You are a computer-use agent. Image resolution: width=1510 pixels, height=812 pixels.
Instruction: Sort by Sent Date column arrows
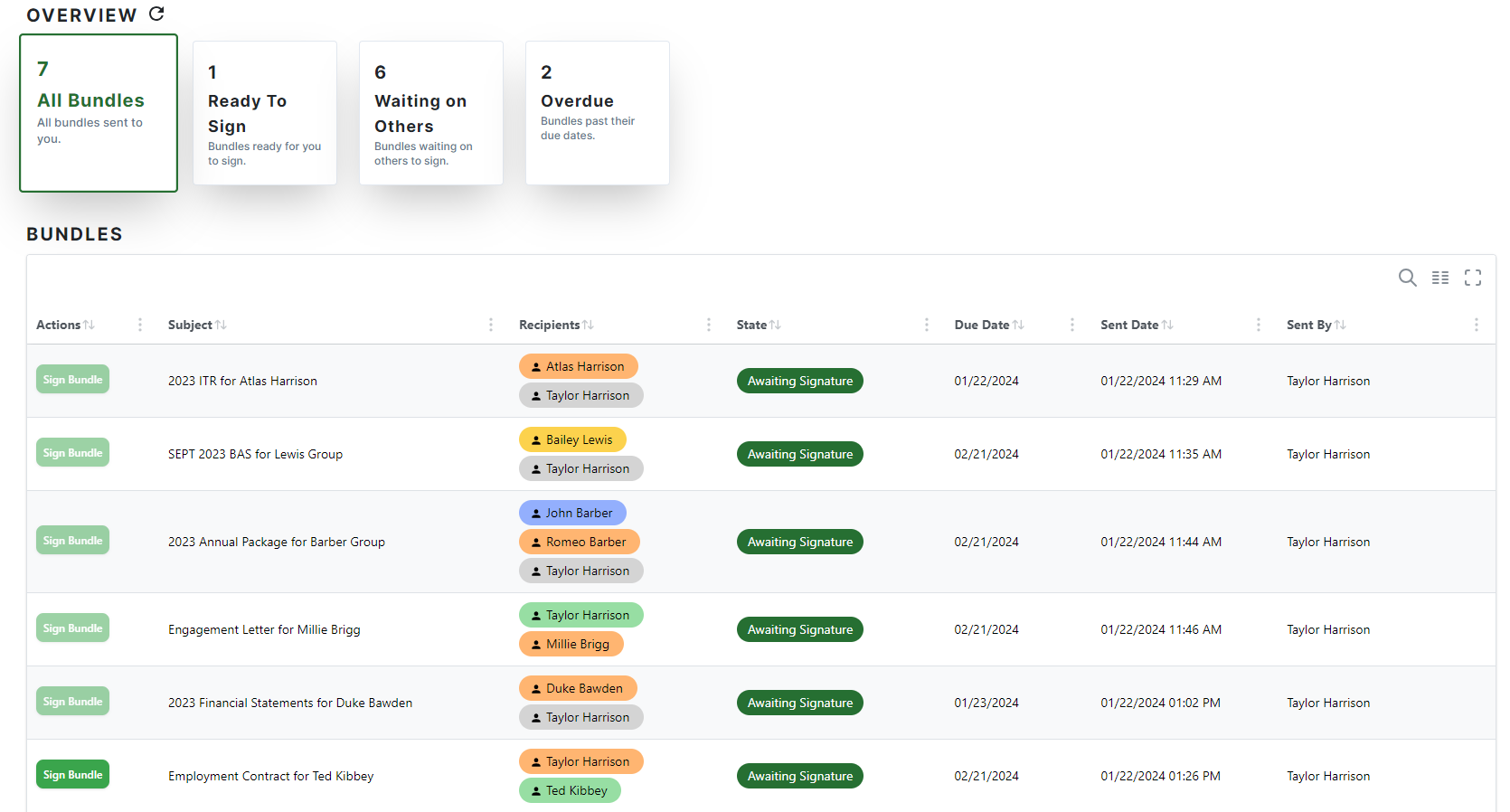1168,325
